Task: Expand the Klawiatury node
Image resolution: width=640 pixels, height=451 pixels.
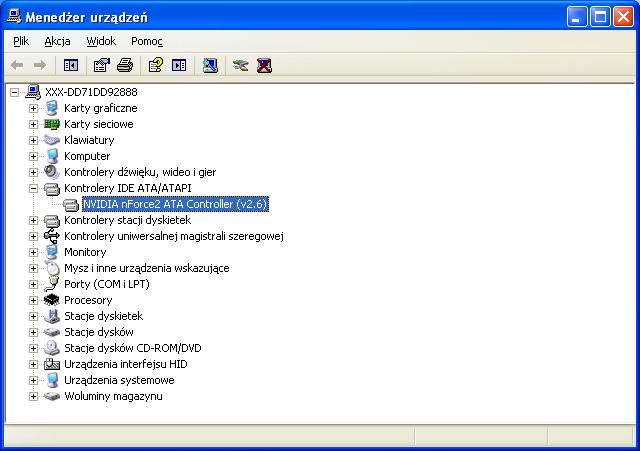Action: [33, 140]
